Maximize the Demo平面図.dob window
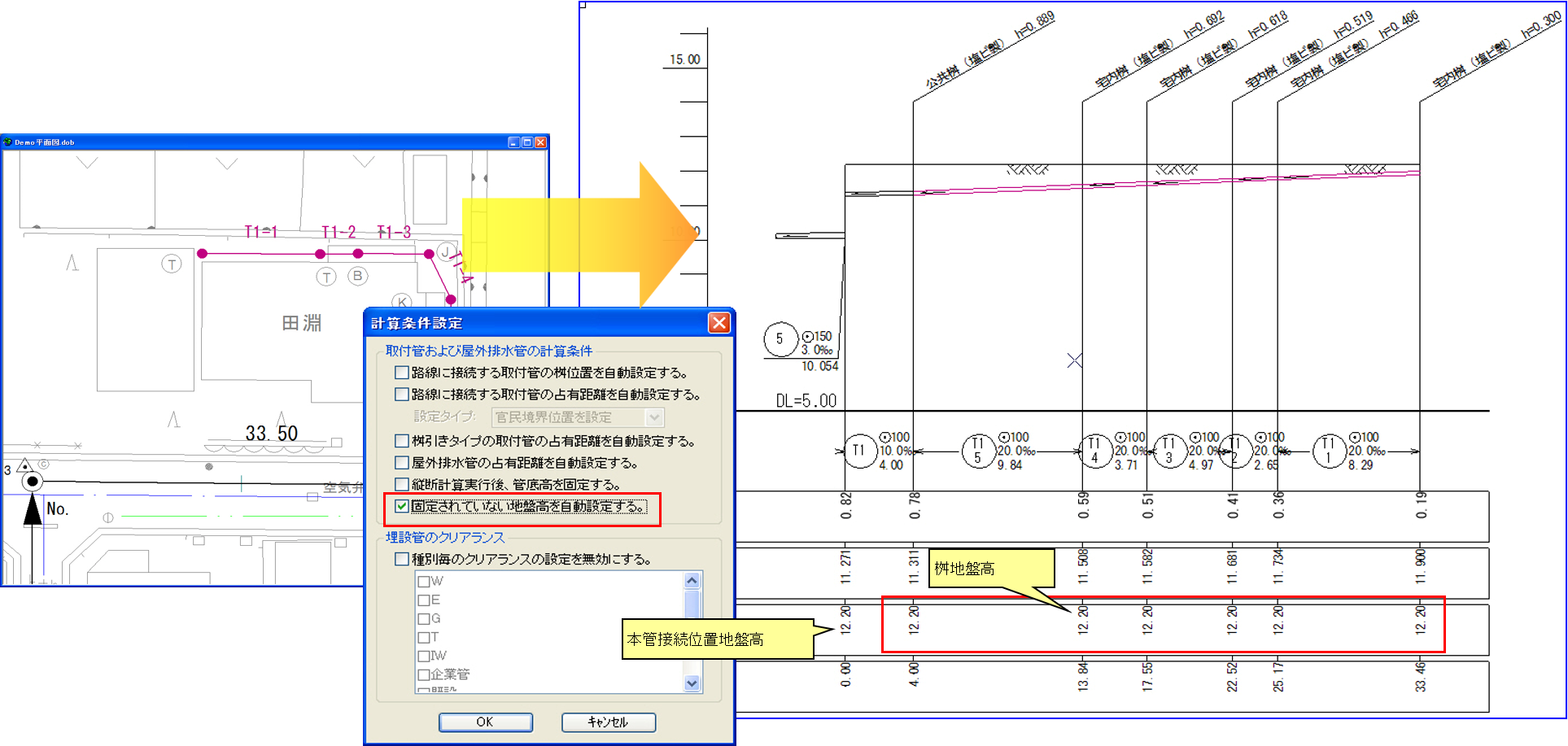The image size is (1568, 746). (x=526, y=142)
